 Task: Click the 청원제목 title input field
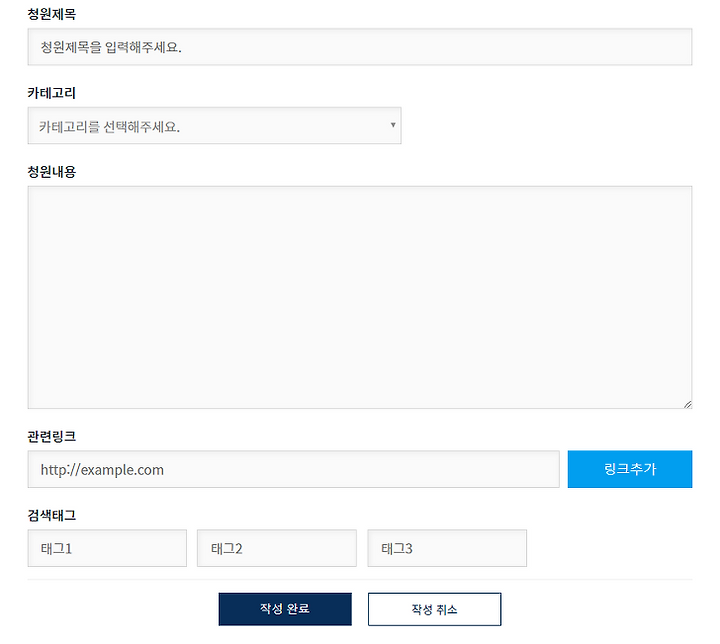click(360, 47)
